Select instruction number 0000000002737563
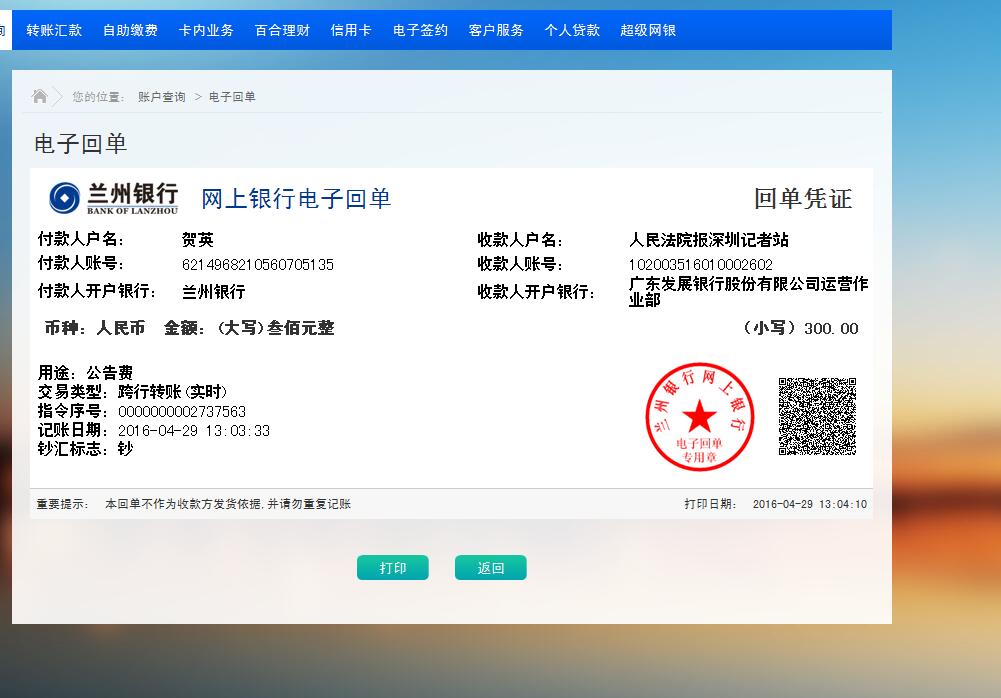Image resolution: width=1001 pixels, height=698 pixels. coord(182,411)
